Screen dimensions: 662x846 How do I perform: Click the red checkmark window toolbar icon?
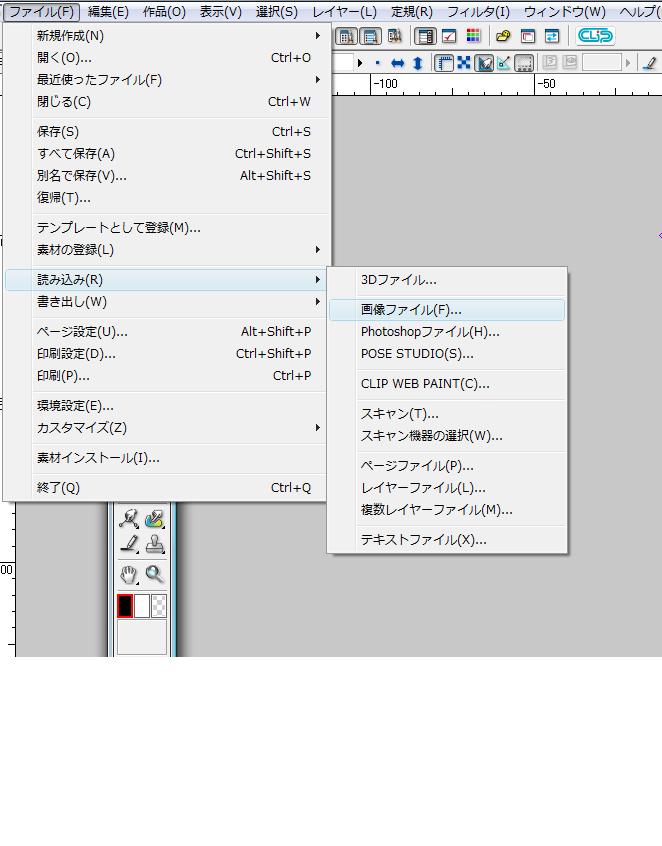449,36
